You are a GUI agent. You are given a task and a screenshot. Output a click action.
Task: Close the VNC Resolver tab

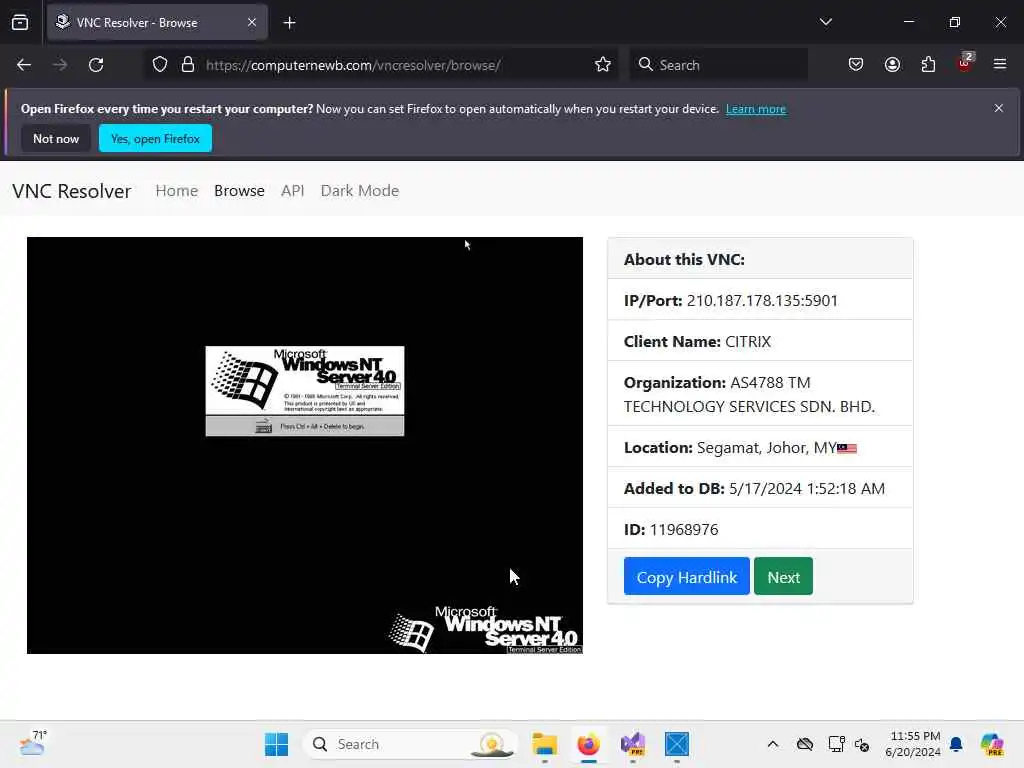(252, 22)
